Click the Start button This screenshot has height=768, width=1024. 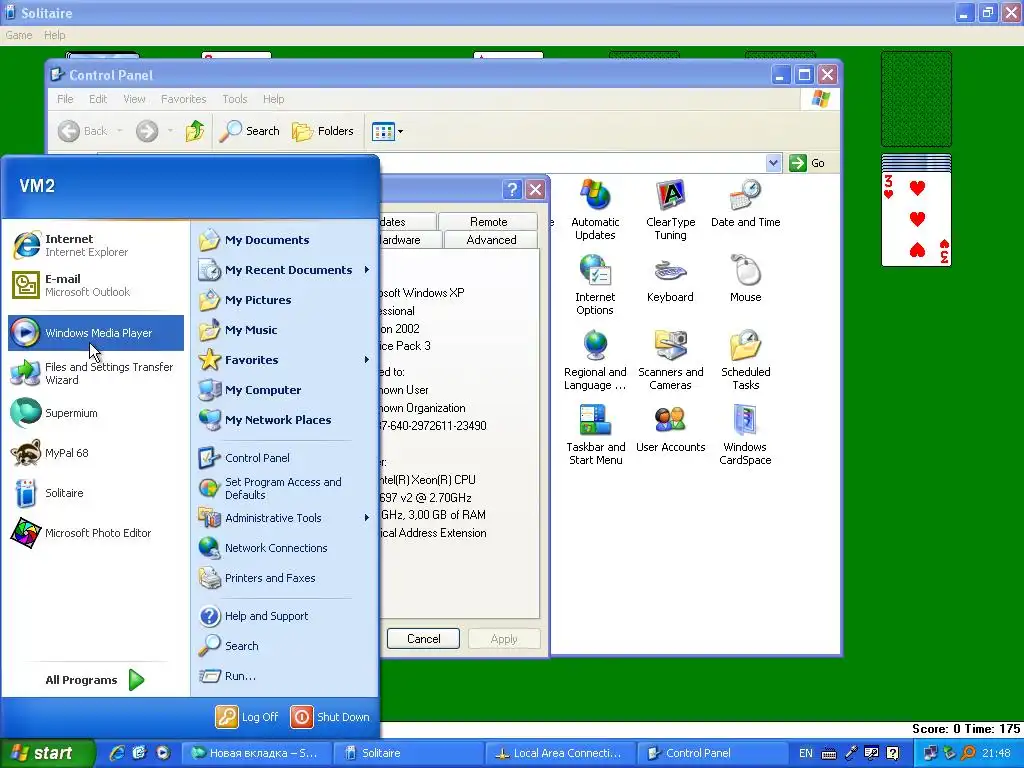(x=47, y=753)
